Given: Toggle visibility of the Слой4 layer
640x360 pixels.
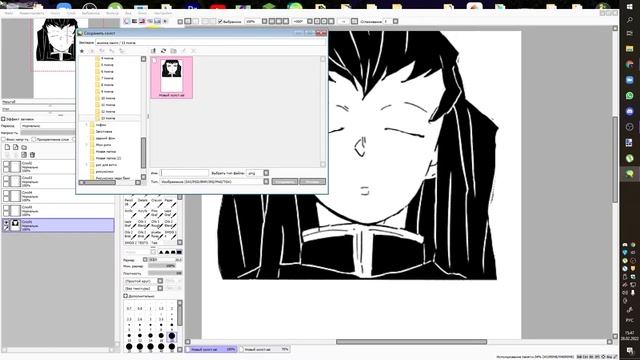Looking at the screenshot, I should coord(6,193).
